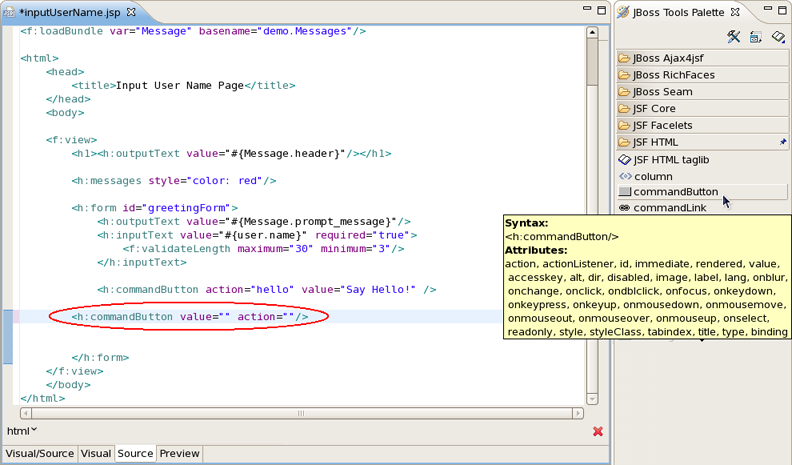Close the inputUserName.jsp editor tab

coord(131,12)
